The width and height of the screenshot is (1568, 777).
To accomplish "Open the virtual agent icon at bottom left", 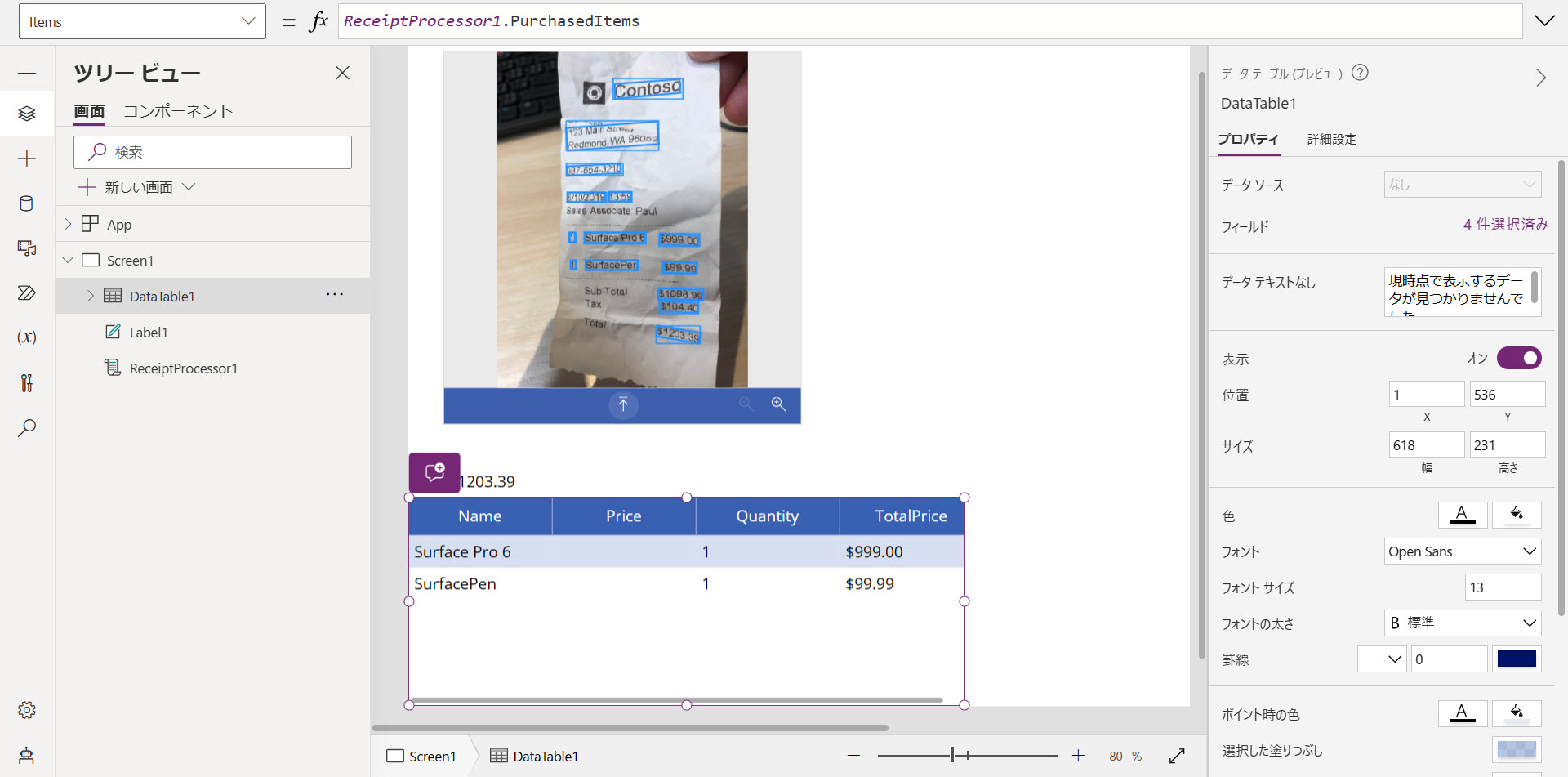I will [x=27, y=755].
